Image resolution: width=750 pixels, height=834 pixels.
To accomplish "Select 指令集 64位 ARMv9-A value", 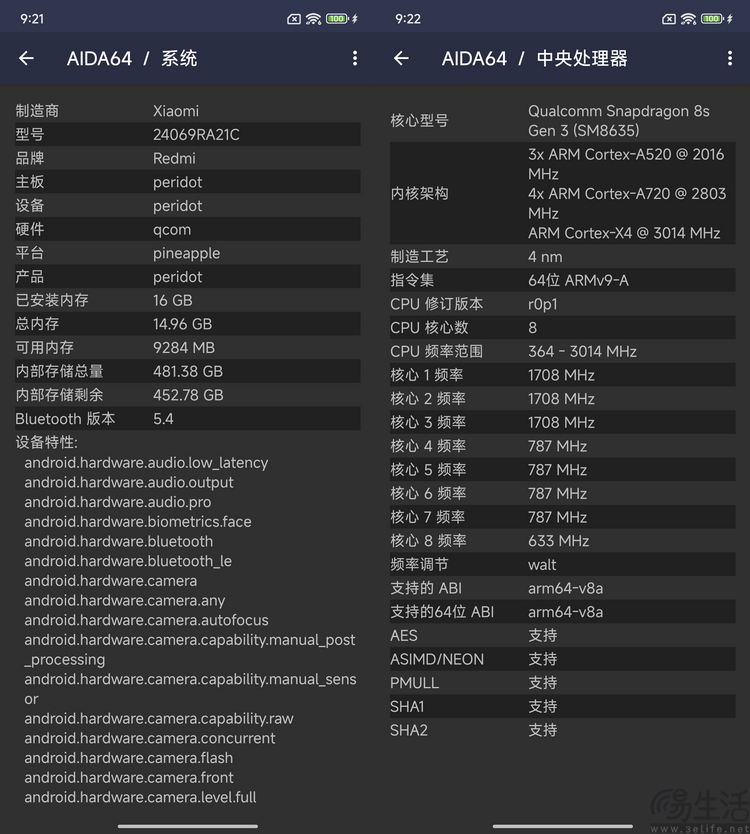I will pos(578,280).
